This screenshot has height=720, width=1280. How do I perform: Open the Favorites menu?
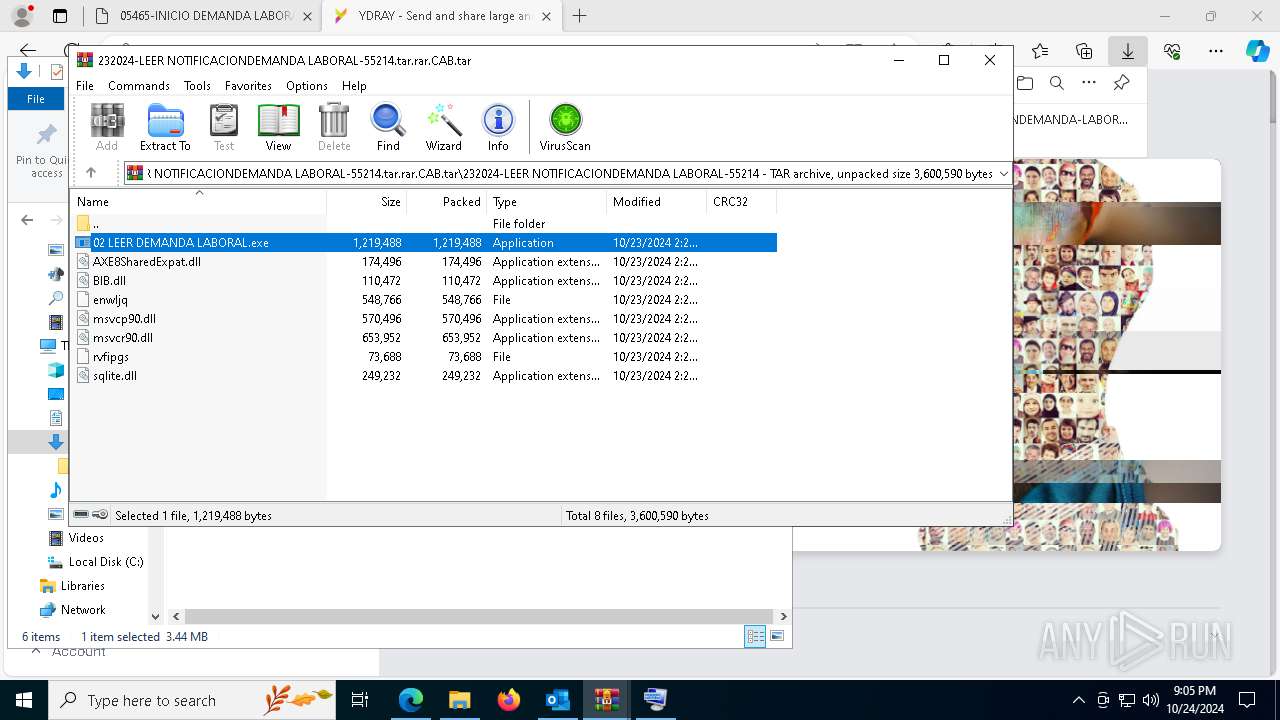point(248,86)
